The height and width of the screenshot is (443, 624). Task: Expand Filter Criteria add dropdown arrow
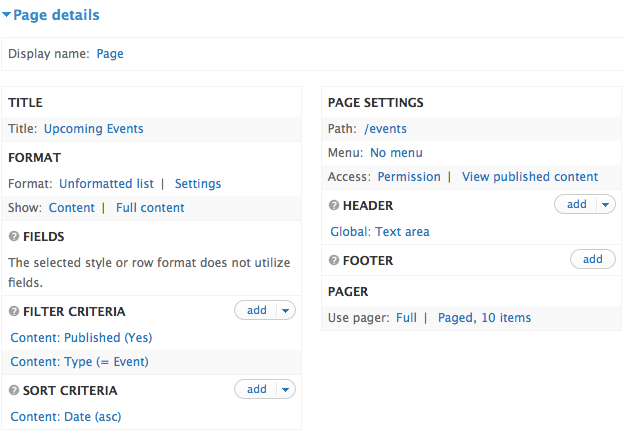286,310
